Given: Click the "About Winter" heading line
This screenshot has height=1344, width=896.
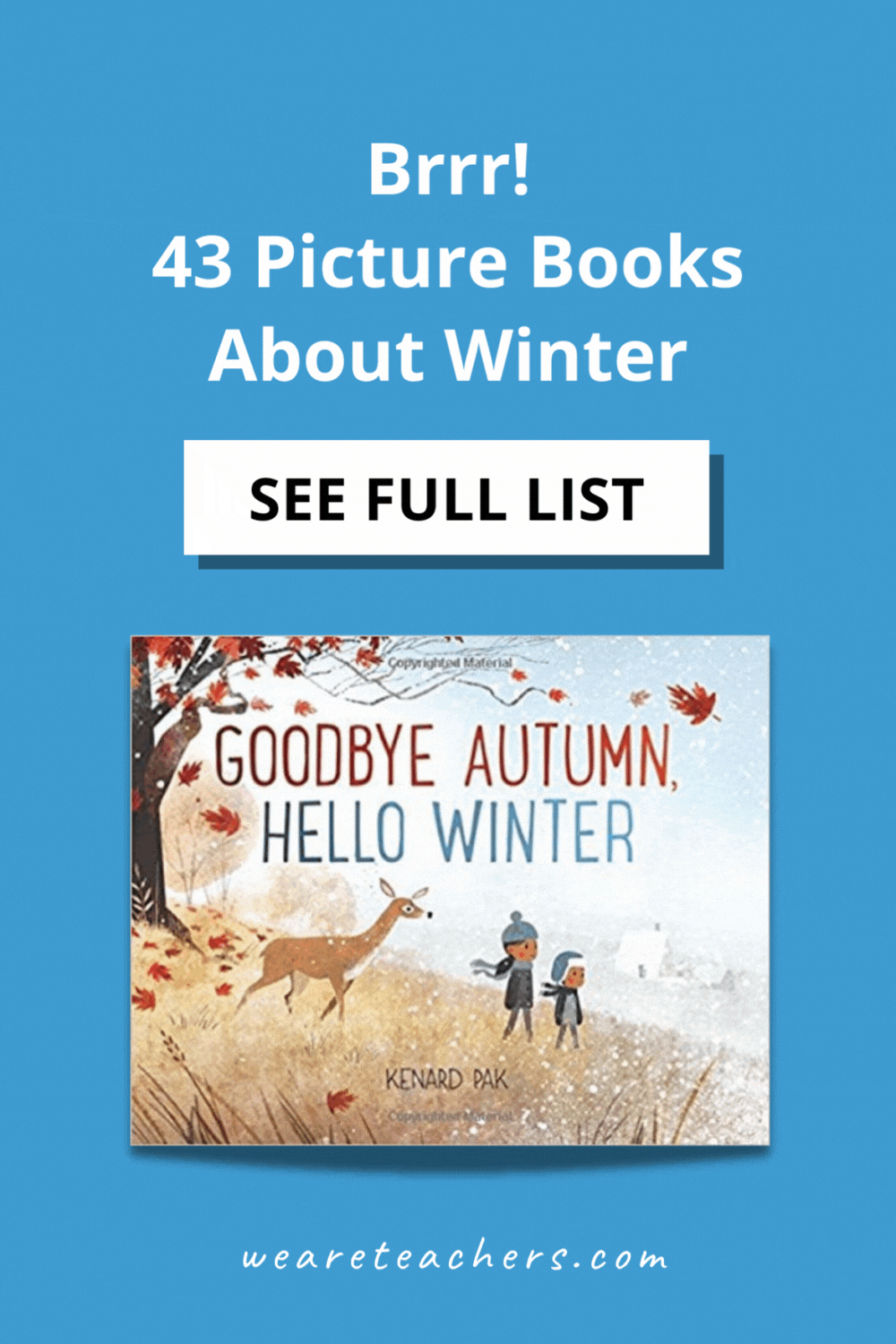Looking at the screenshot, I should (x=448, y=355).
